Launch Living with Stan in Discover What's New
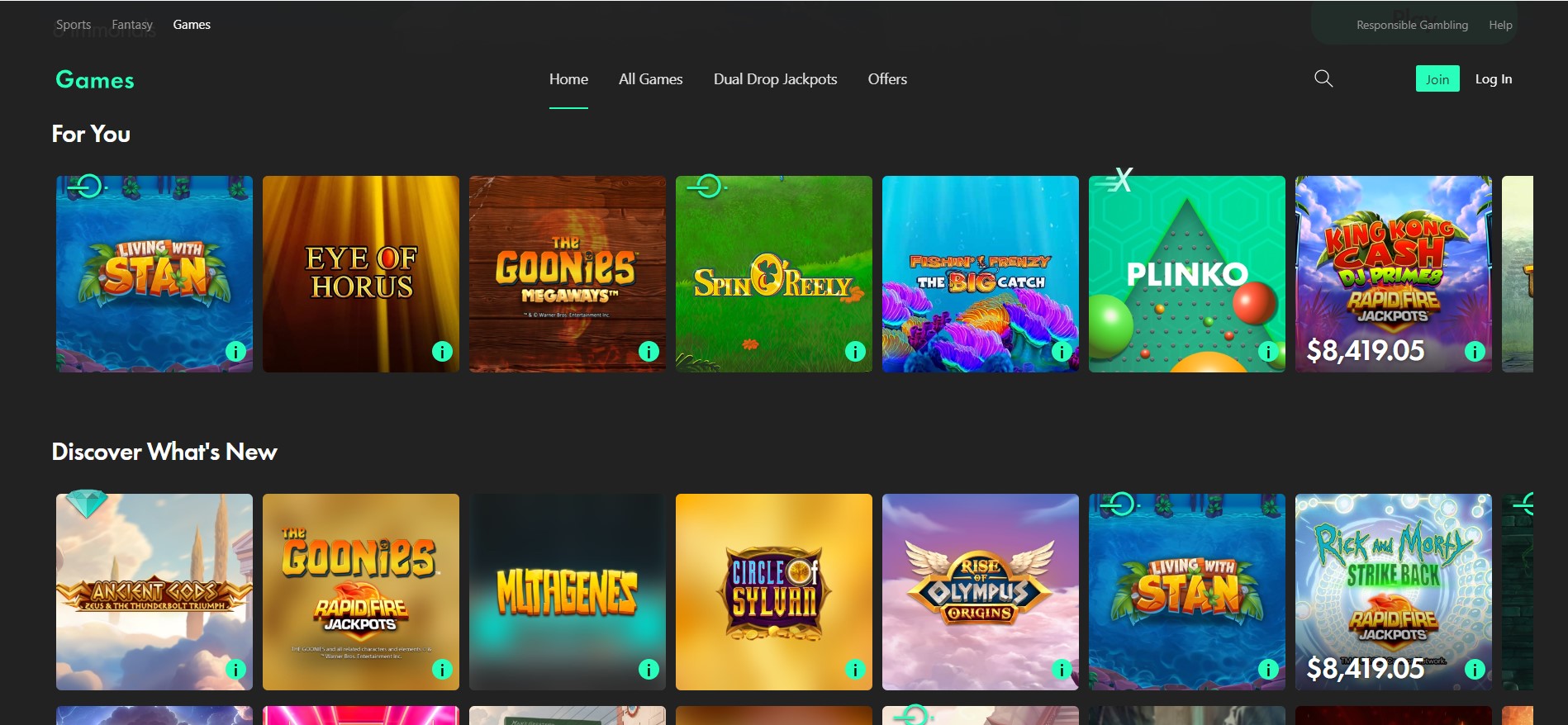This screenshot has height=725, width=1568. coord(1187,592)
